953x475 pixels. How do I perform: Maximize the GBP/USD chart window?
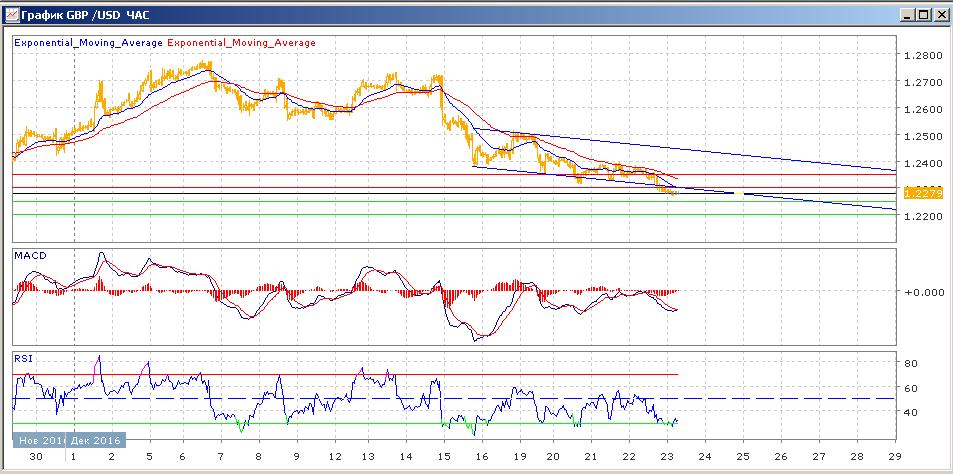coord(923,15)
